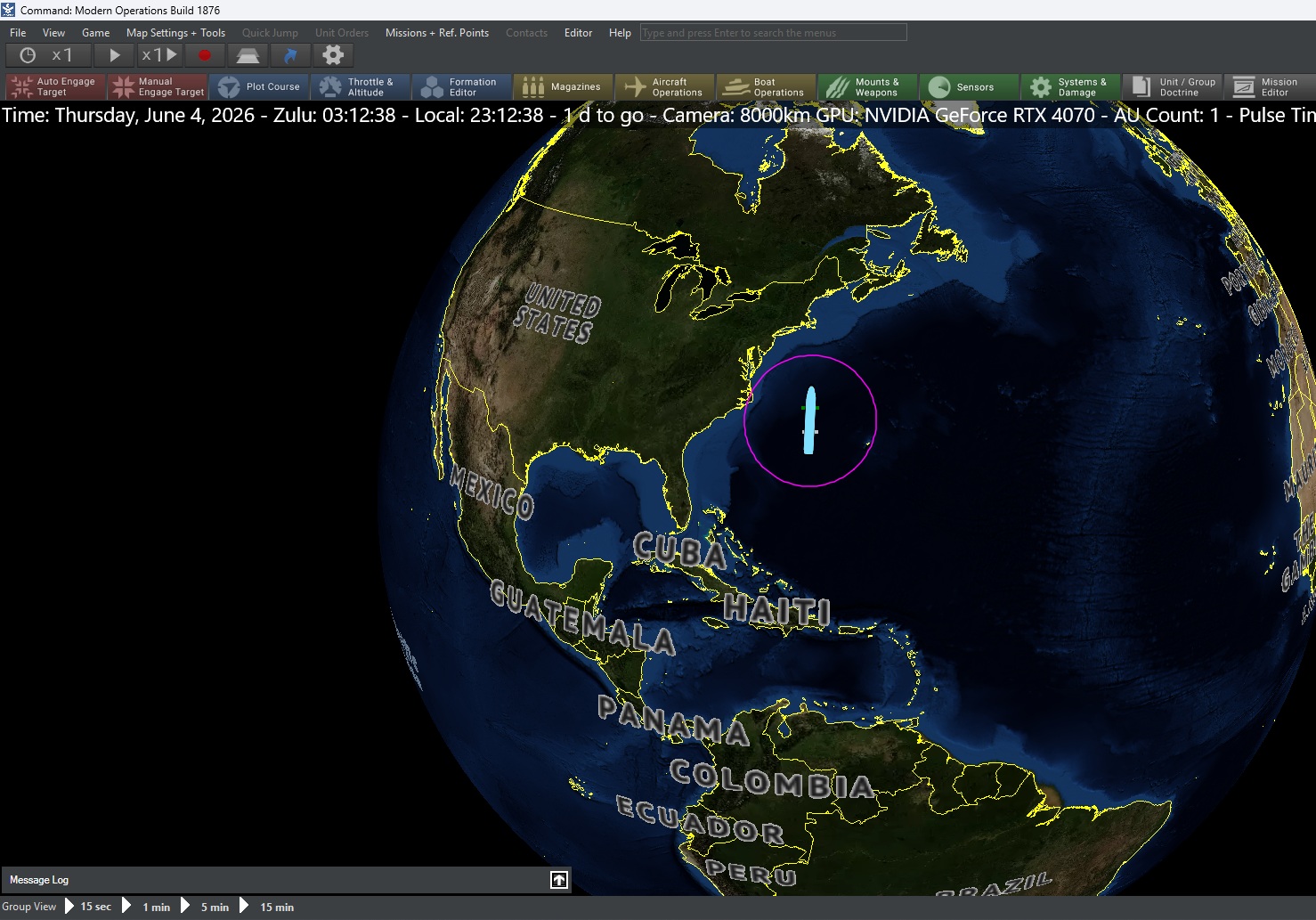The width and height of the screenshot is (1316, 920).
Task: Open the File menu
Action: pyautogui.click(x=18, y=33)
